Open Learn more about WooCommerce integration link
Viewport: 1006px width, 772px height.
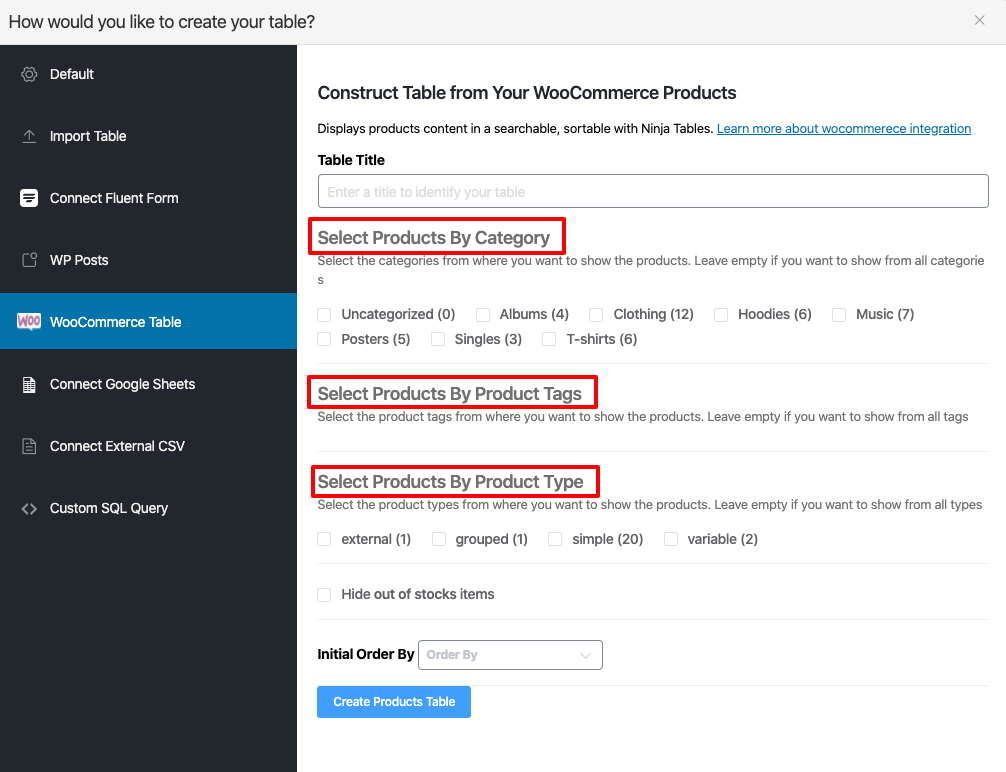pyautogui.click(x=843, y=129)
